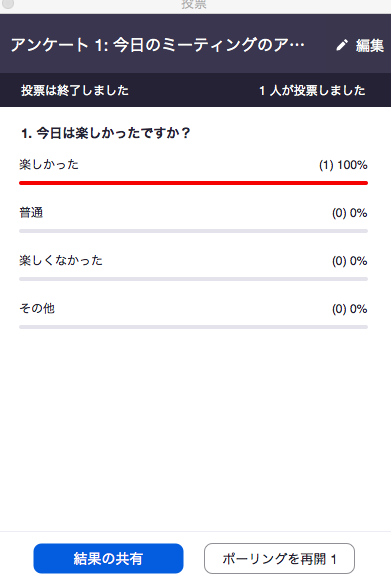Click the gray window control button at top-left
This screenshot has width=391, height=580.
pyautogui.click(x=8, y=4)
